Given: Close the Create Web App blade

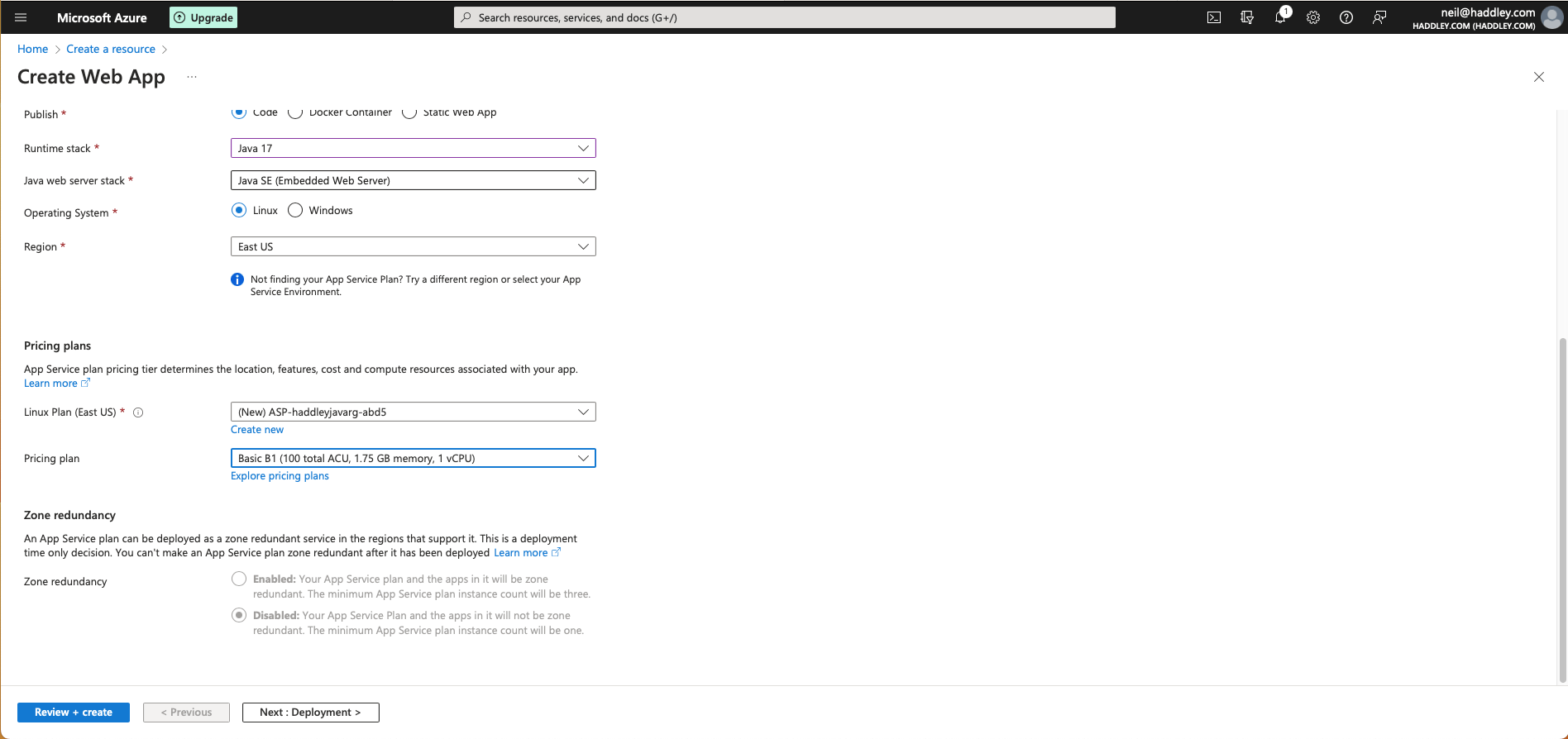Looking at the screenshot, I should coord(1539,77).
